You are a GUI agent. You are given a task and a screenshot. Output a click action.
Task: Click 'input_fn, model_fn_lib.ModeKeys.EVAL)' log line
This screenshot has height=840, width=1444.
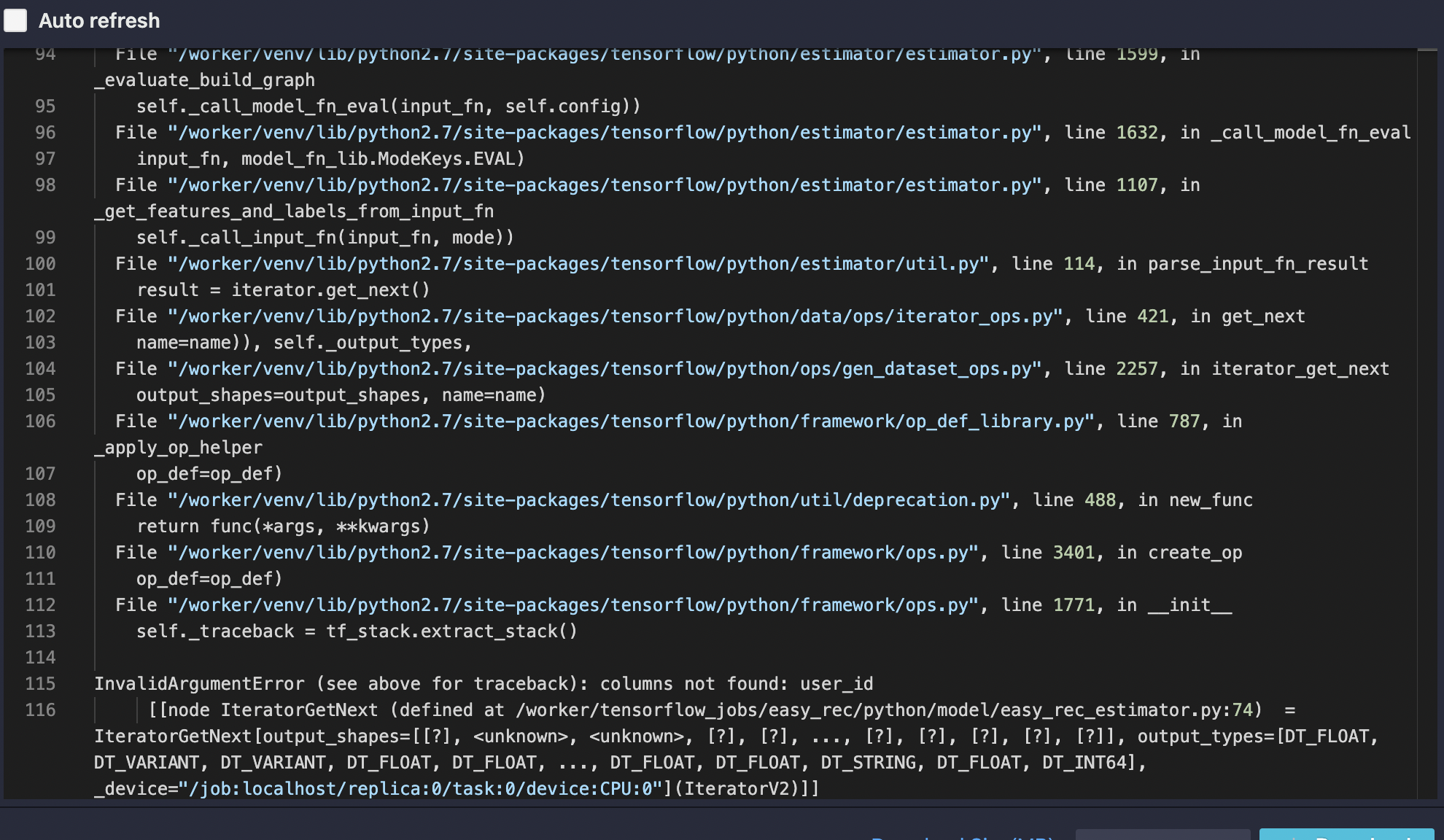click(330, 159)
